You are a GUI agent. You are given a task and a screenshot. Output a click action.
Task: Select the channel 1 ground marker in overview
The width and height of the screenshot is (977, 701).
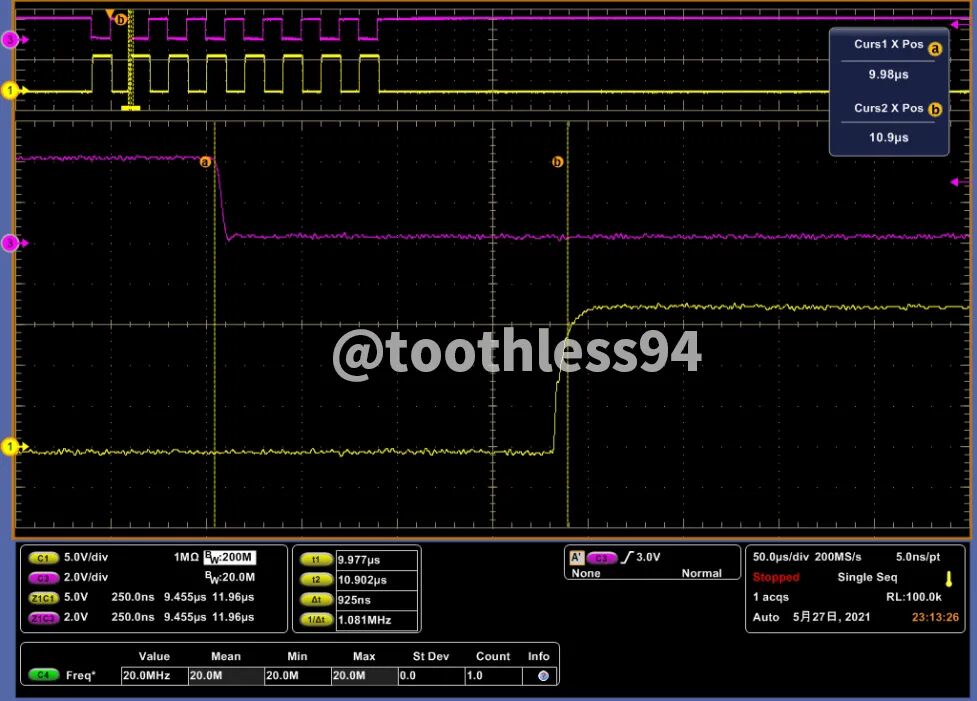tap(12, 90)
